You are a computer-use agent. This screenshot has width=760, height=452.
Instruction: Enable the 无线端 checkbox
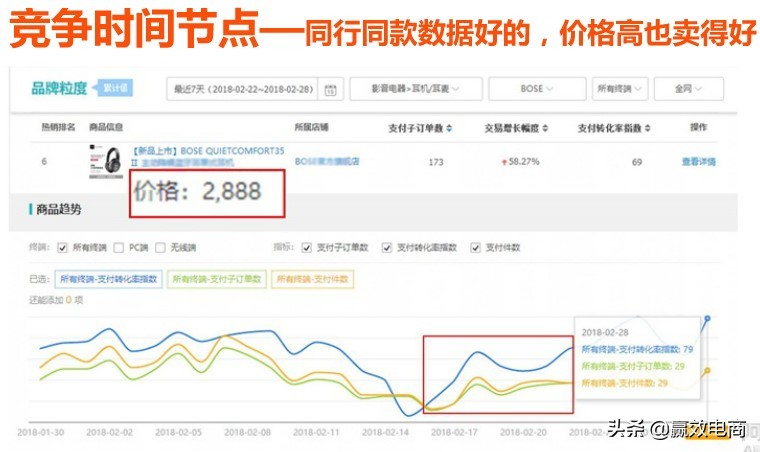[160, 248]
